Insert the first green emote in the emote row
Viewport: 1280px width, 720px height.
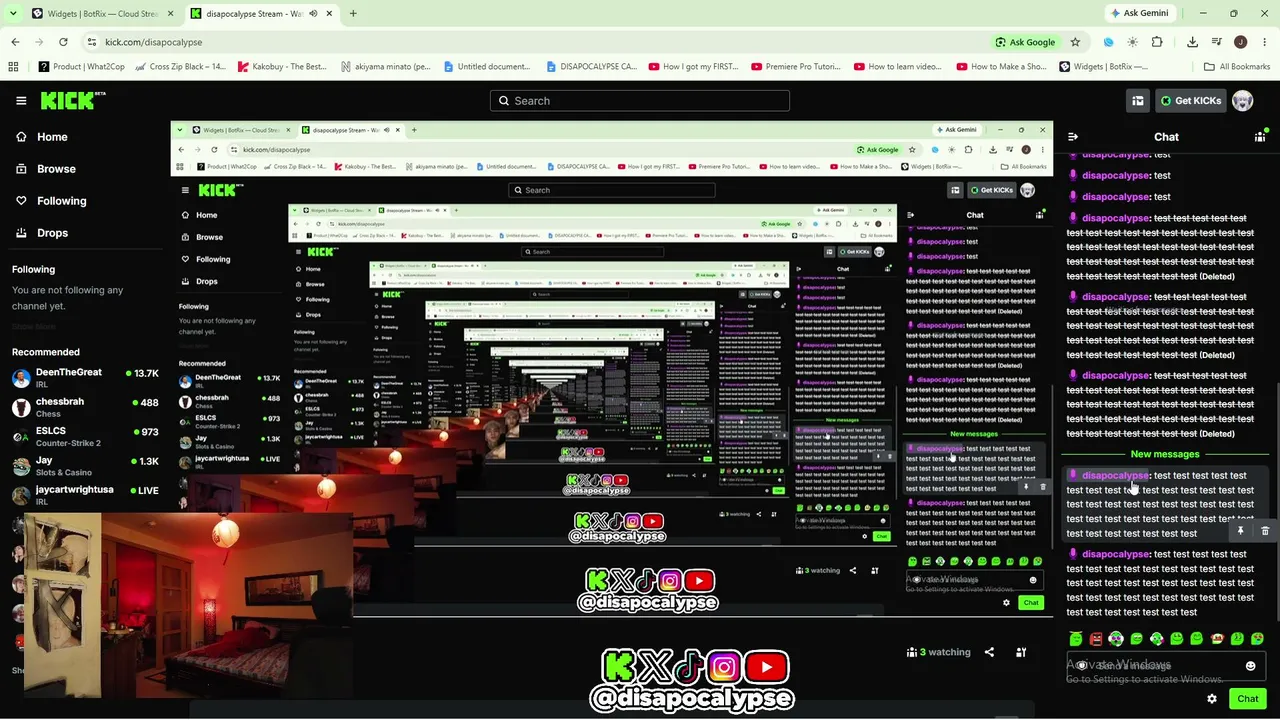point(1076,639)
